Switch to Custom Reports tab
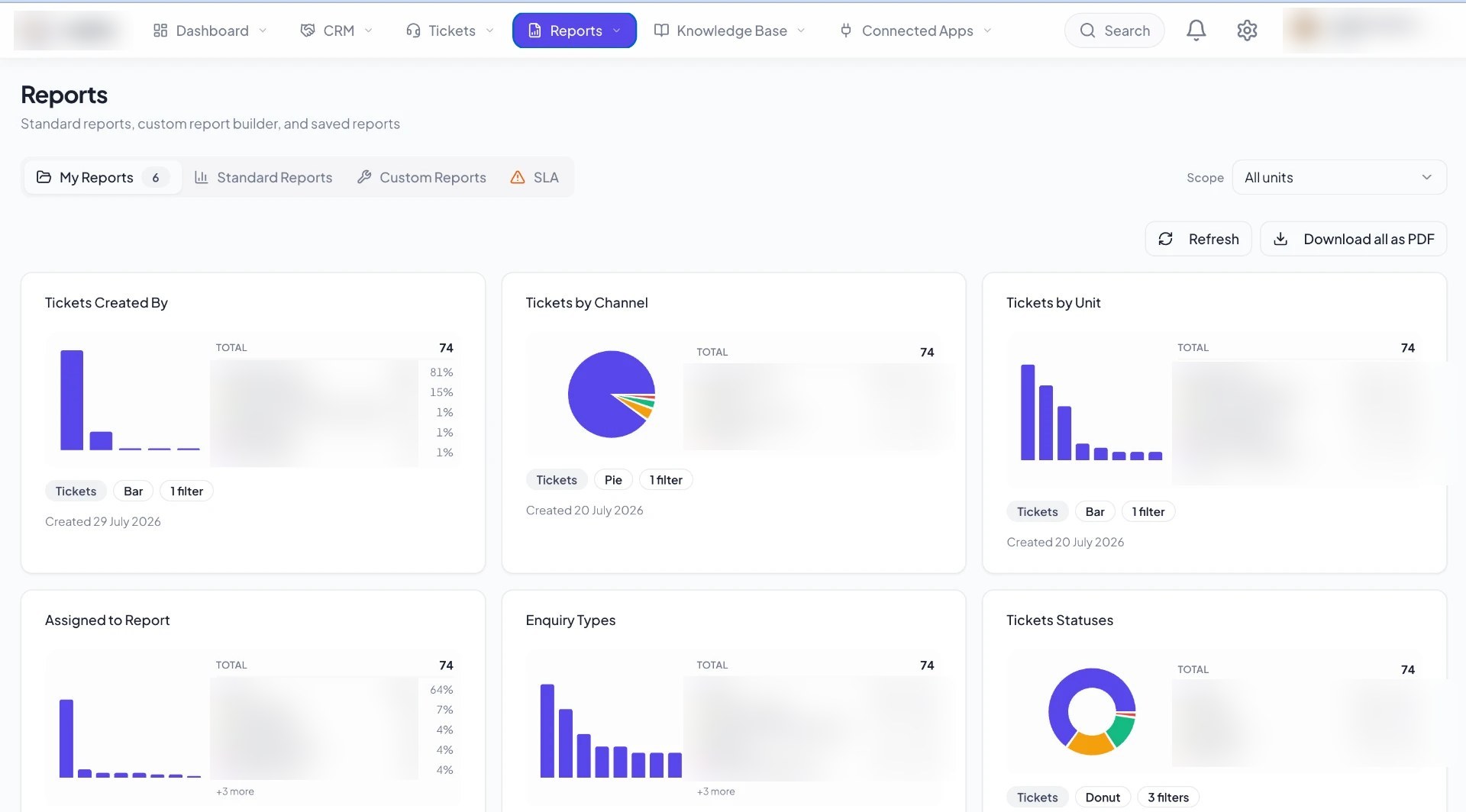The height and width of the screenshot is (812, 1466). [421, 177]
